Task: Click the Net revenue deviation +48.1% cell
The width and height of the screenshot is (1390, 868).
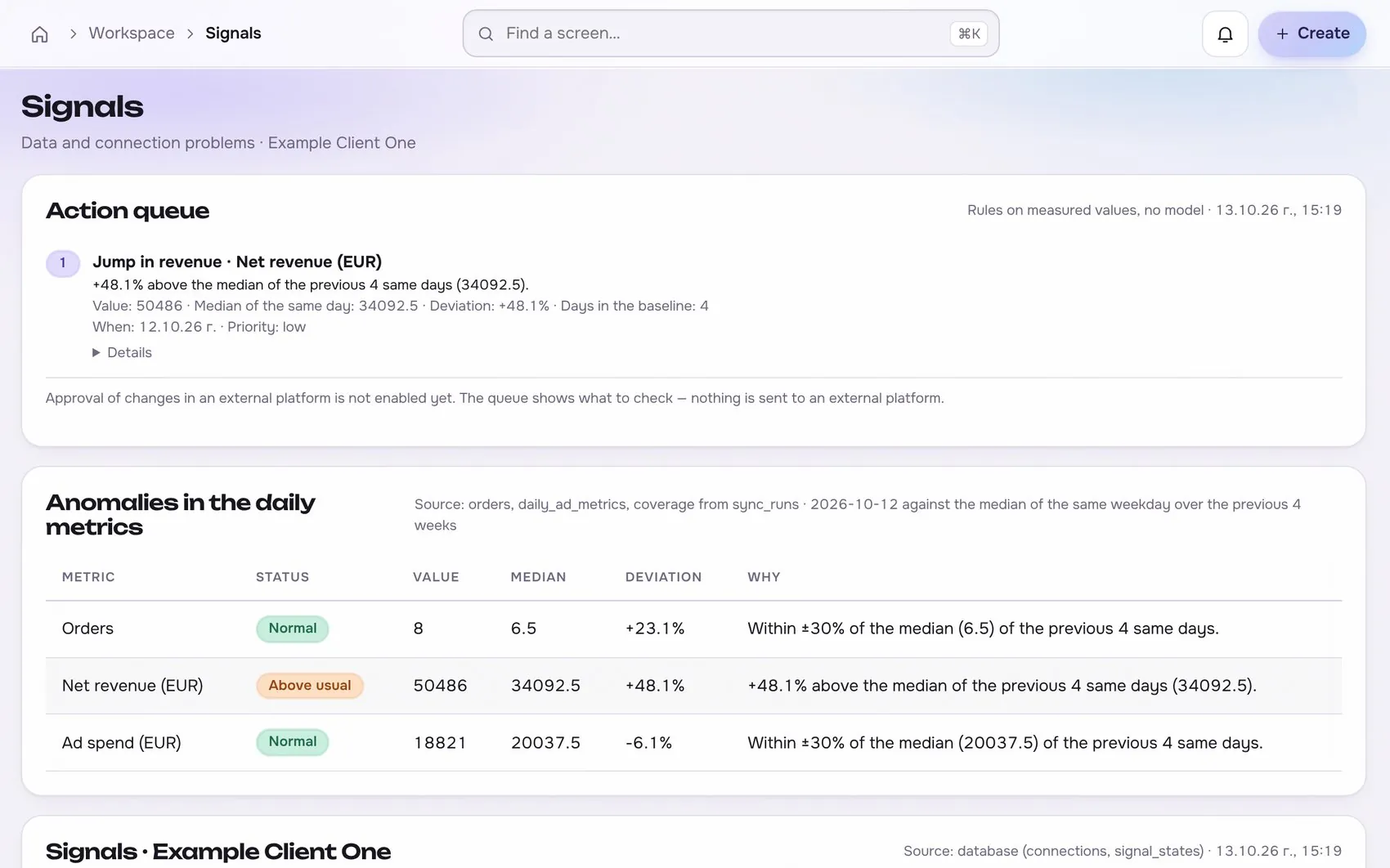Action: click(655, 686)
